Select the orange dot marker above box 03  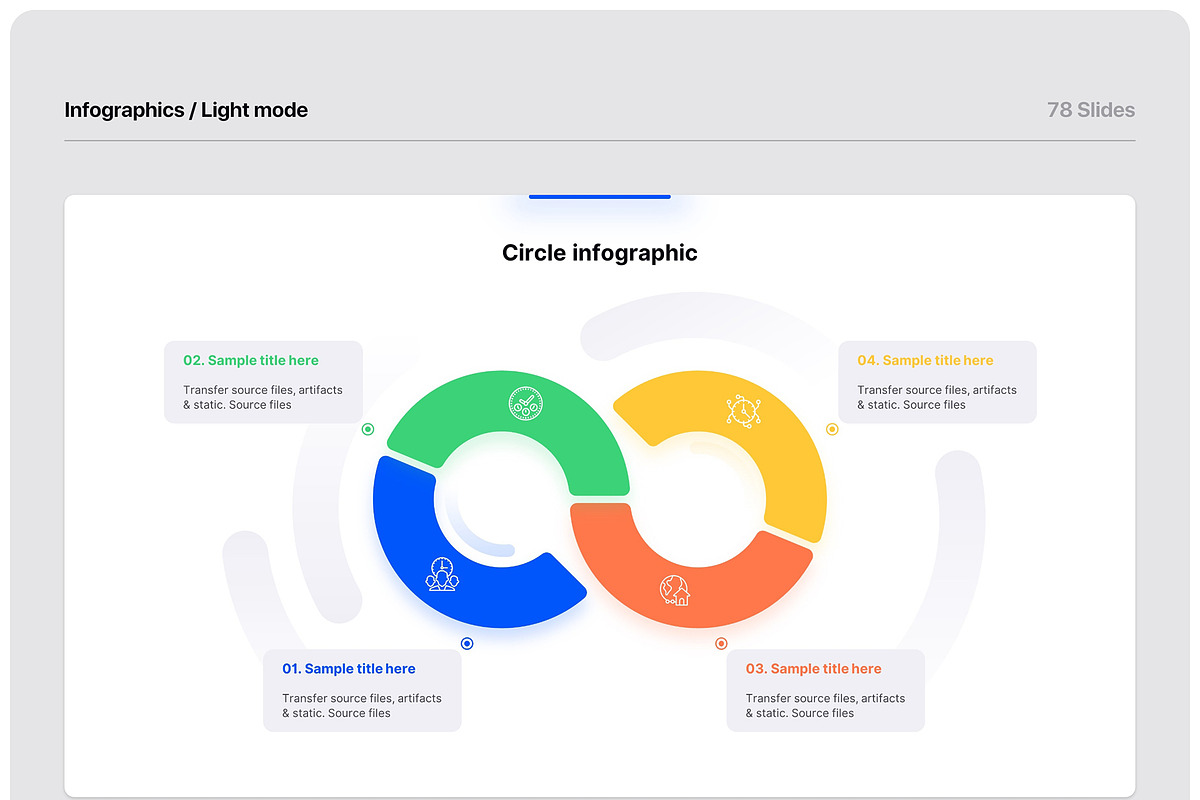(x=721, y=644)
